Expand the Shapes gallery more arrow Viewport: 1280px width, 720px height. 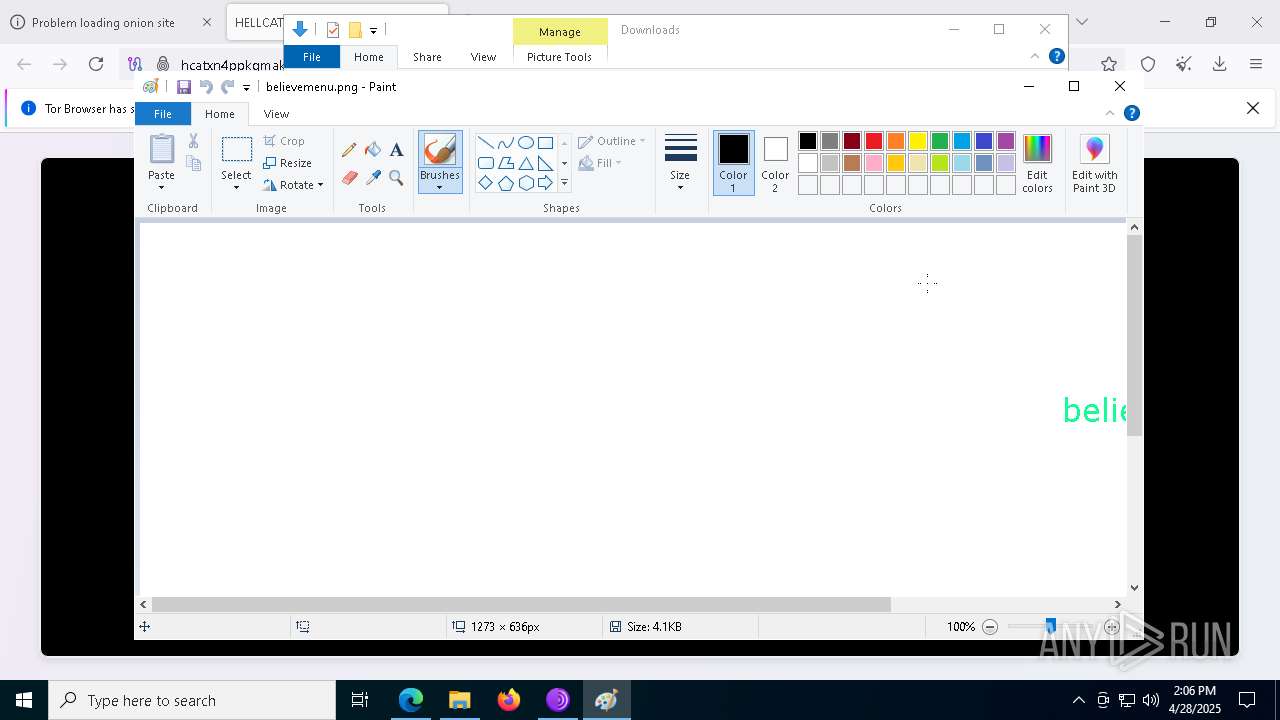[564, 183]
